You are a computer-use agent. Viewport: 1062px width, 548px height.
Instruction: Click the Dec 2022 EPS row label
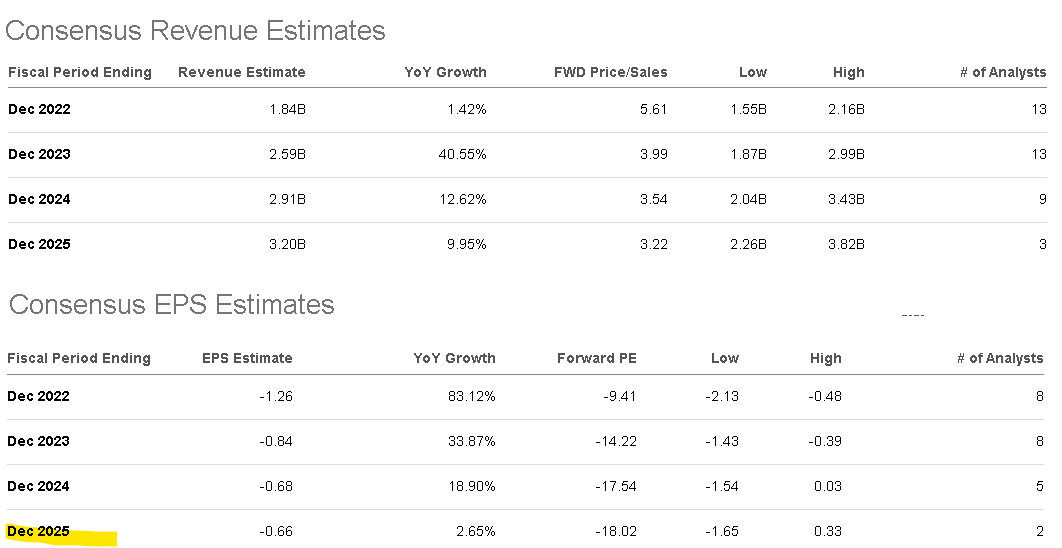pyautogui.click(x=39, y=396)
